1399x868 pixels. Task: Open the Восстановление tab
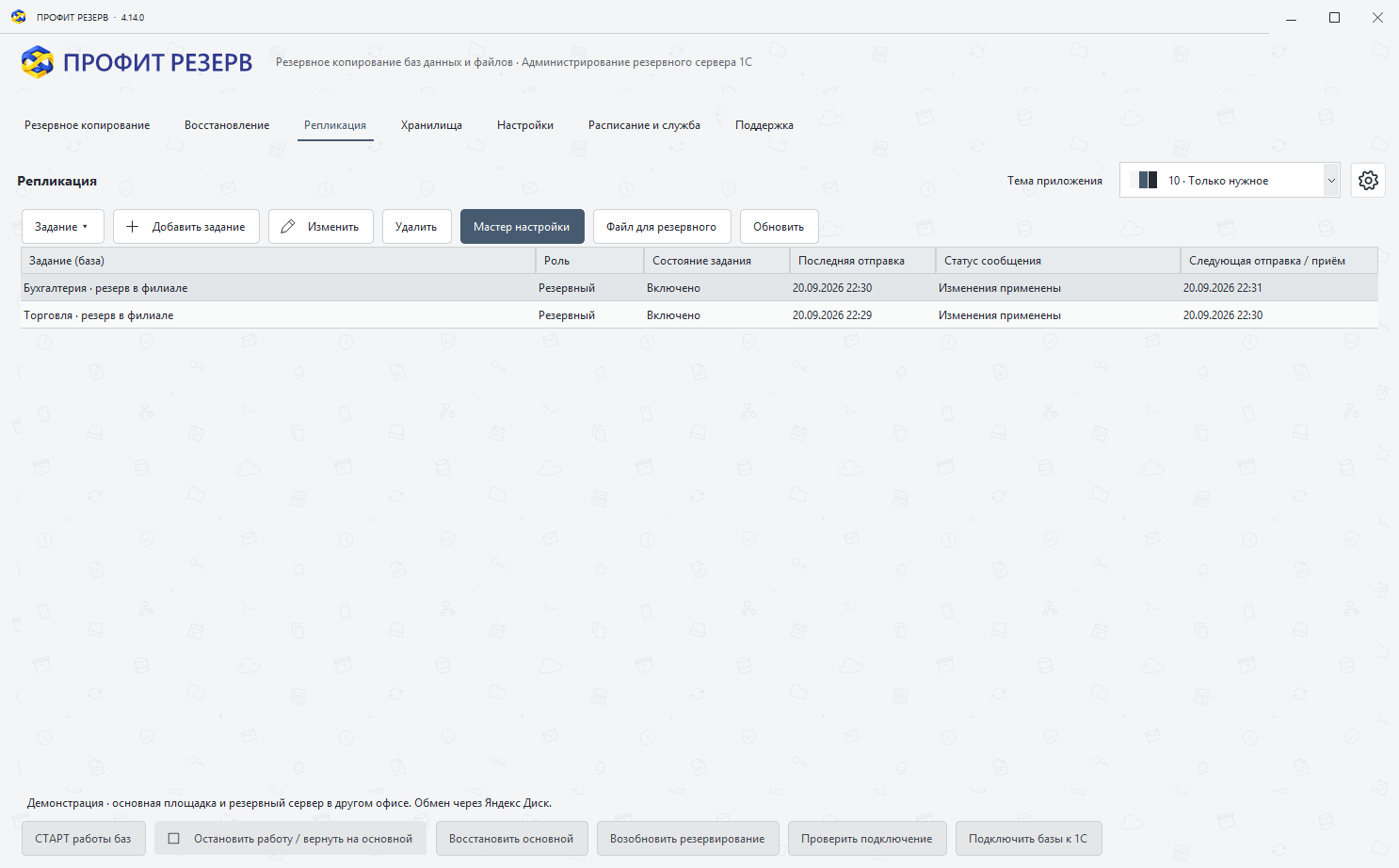(x=227, y=125)
